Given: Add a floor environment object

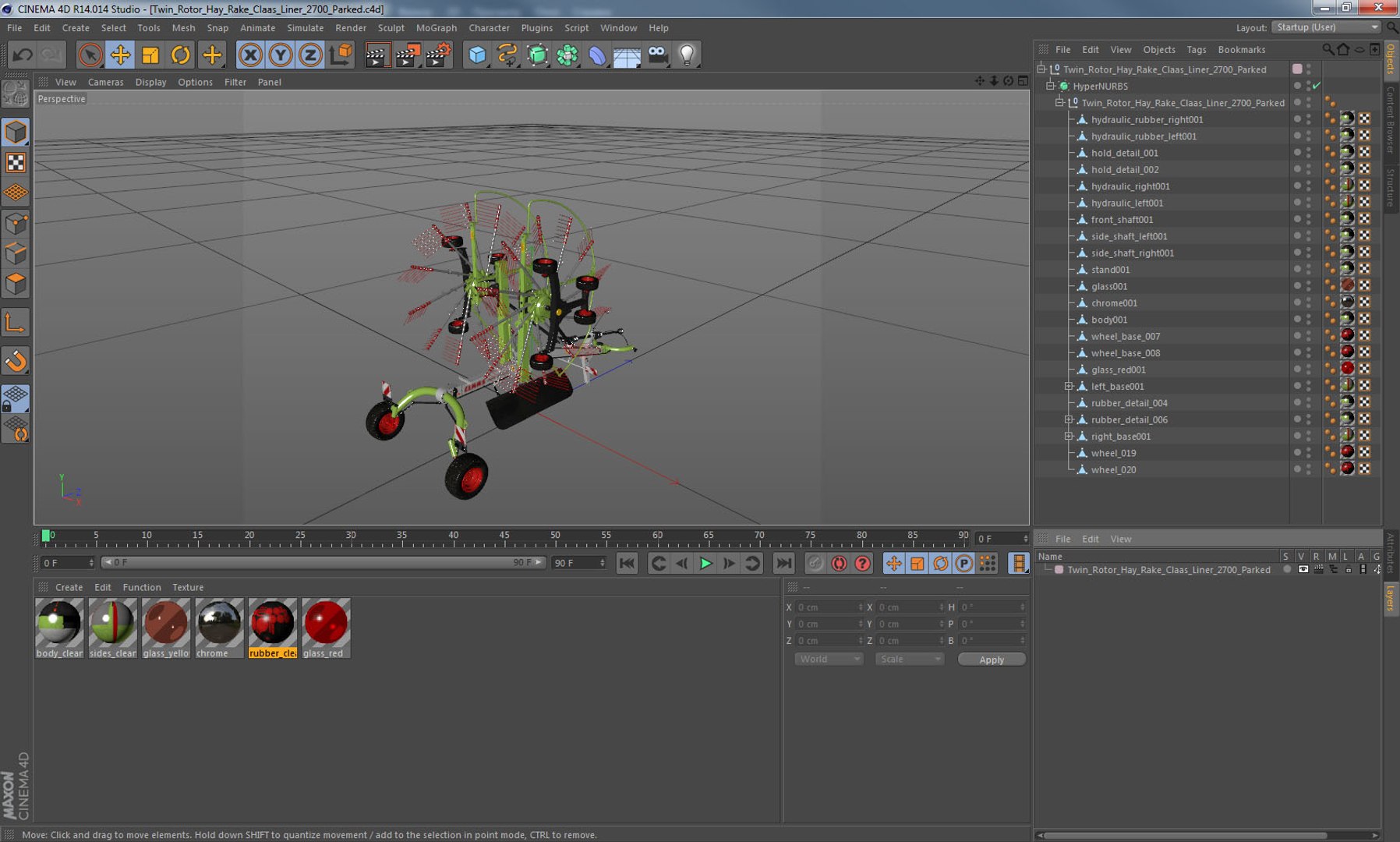Looking at the screenshot, I should point(628,55).
